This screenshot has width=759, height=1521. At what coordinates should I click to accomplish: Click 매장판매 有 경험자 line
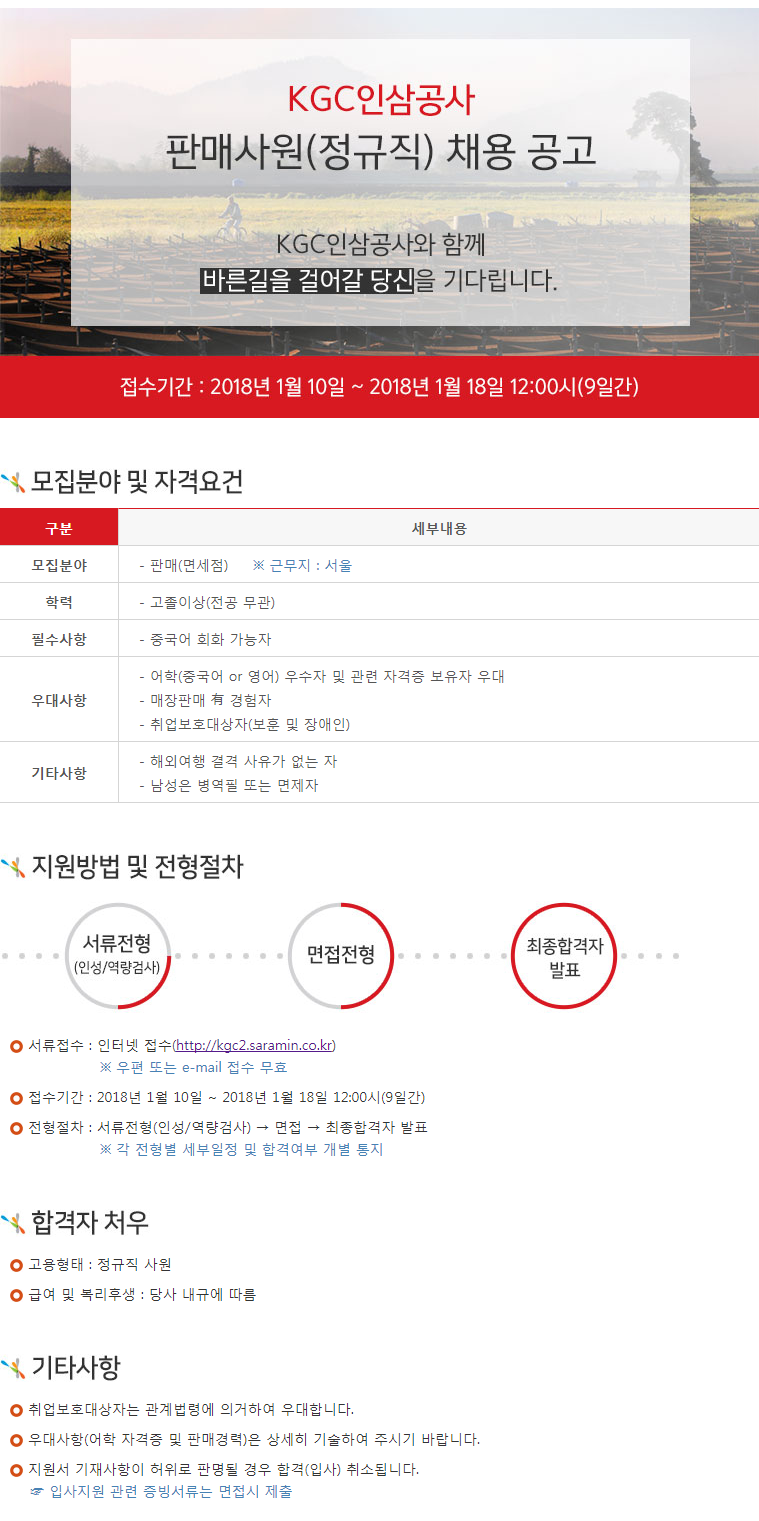click(206, 700)
